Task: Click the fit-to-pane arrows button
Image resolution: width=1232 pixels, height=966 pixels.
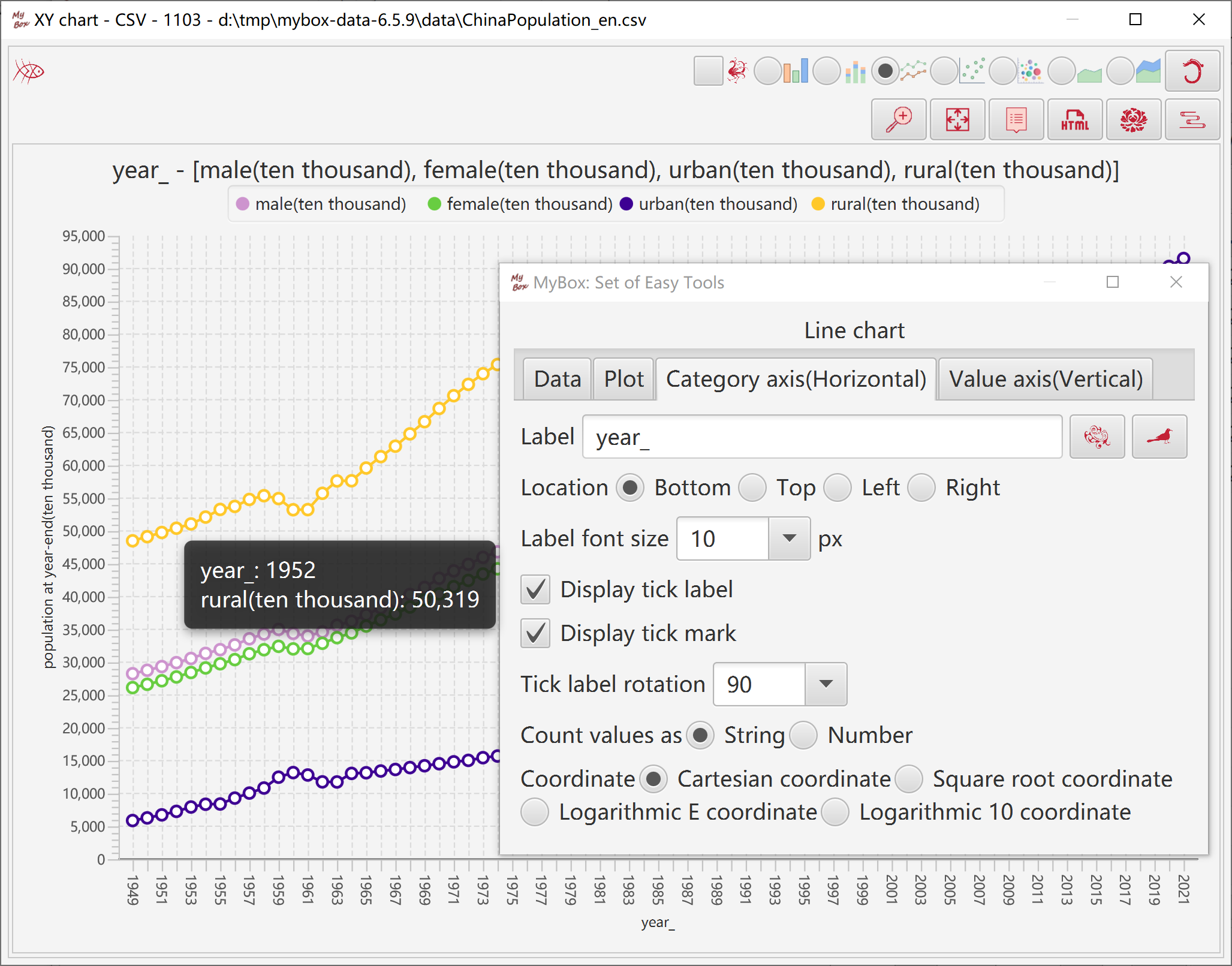Action: click(957, 120)
